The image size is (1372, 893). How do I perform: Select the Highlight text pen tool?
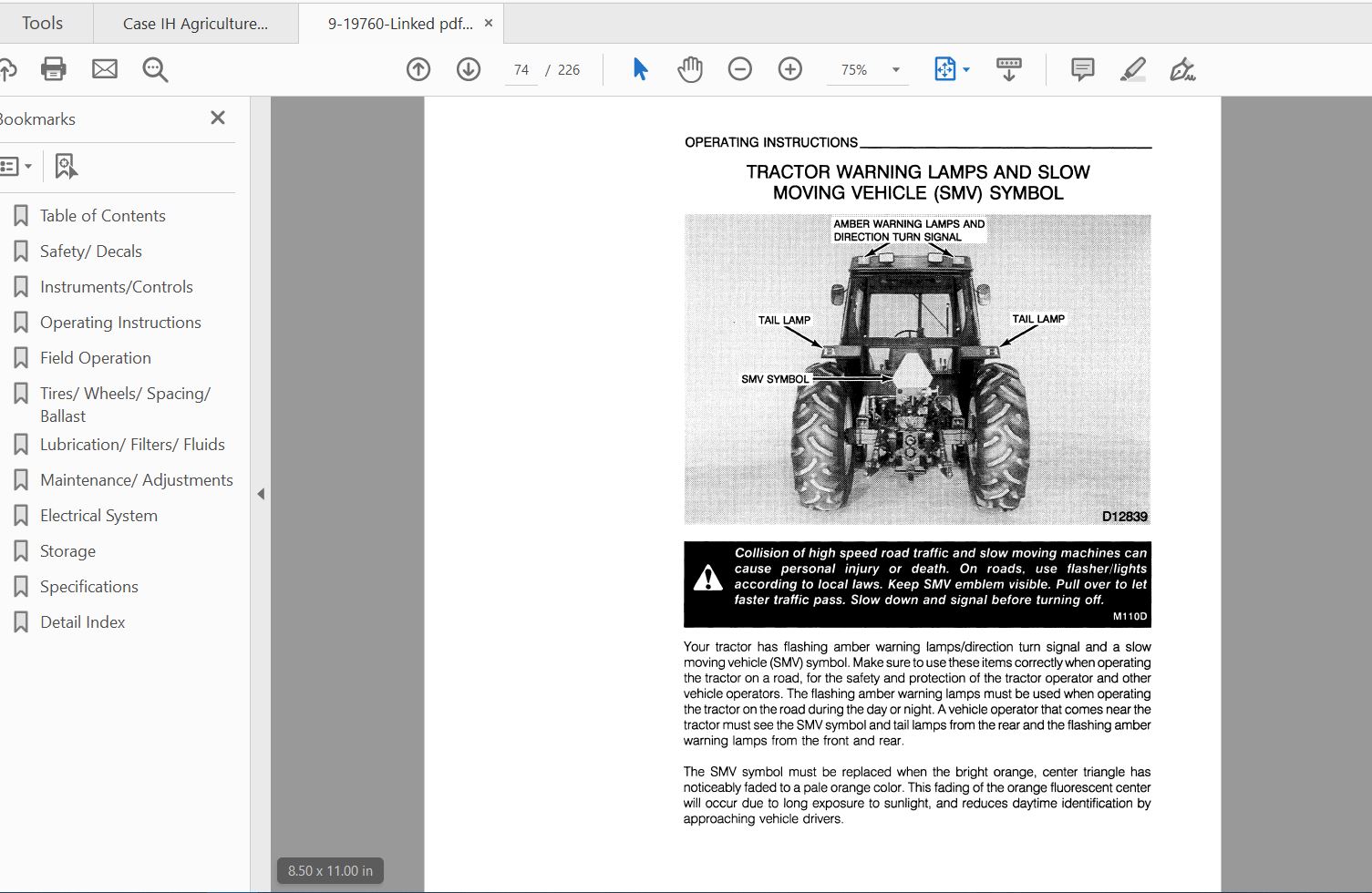tap(1133, 69)
